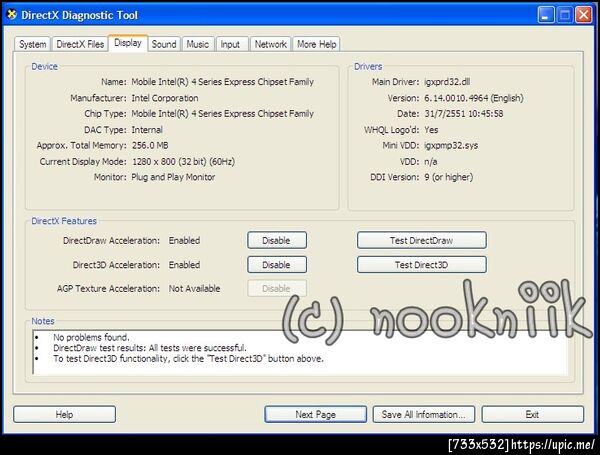Click the 'DirectX Diagnostic Tool' window title
The width and height of the screenshot is (600, 455).
pyautogui.click(x=79, y=15)
